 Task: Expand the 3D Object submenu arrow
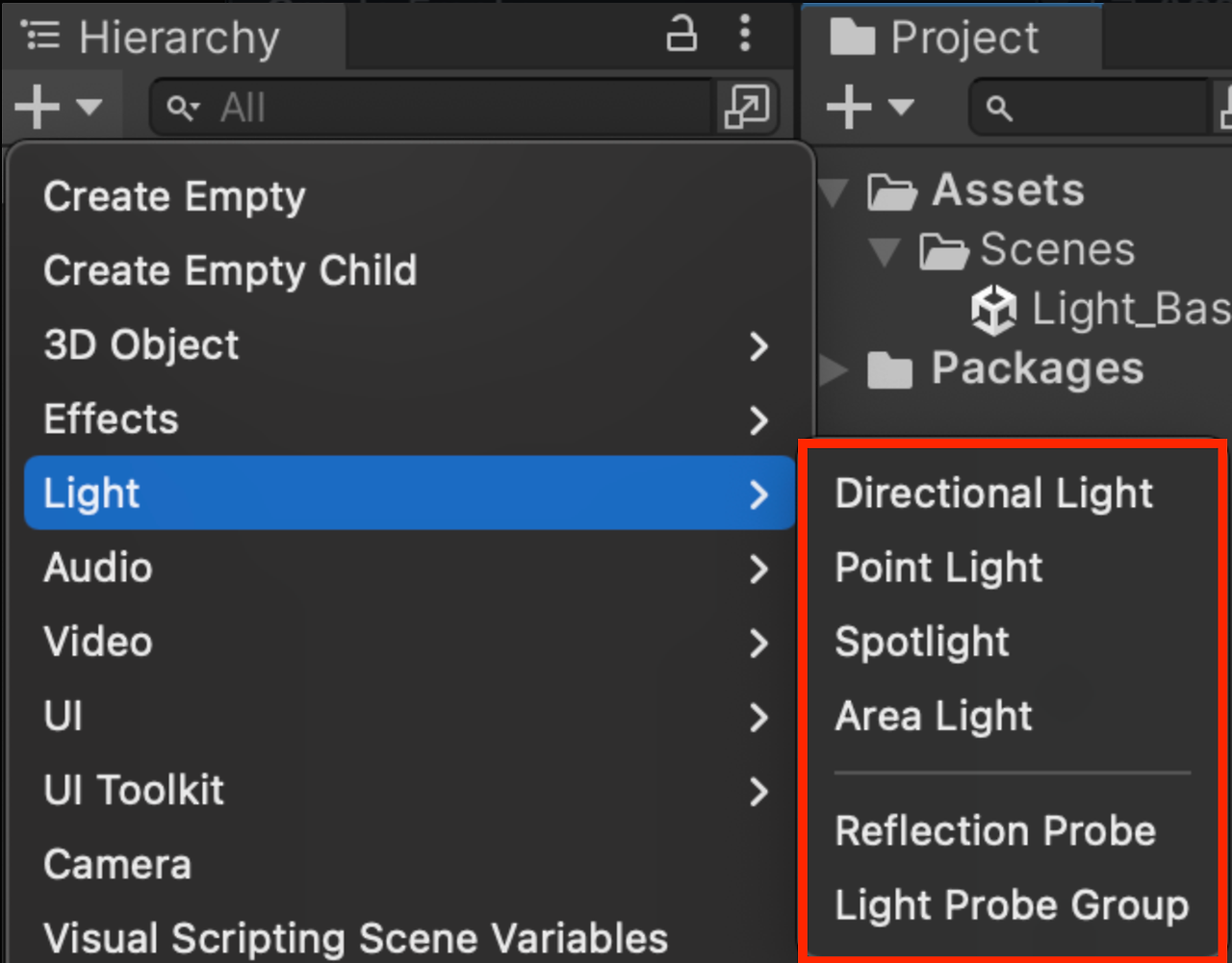click(x=759, y=345)
